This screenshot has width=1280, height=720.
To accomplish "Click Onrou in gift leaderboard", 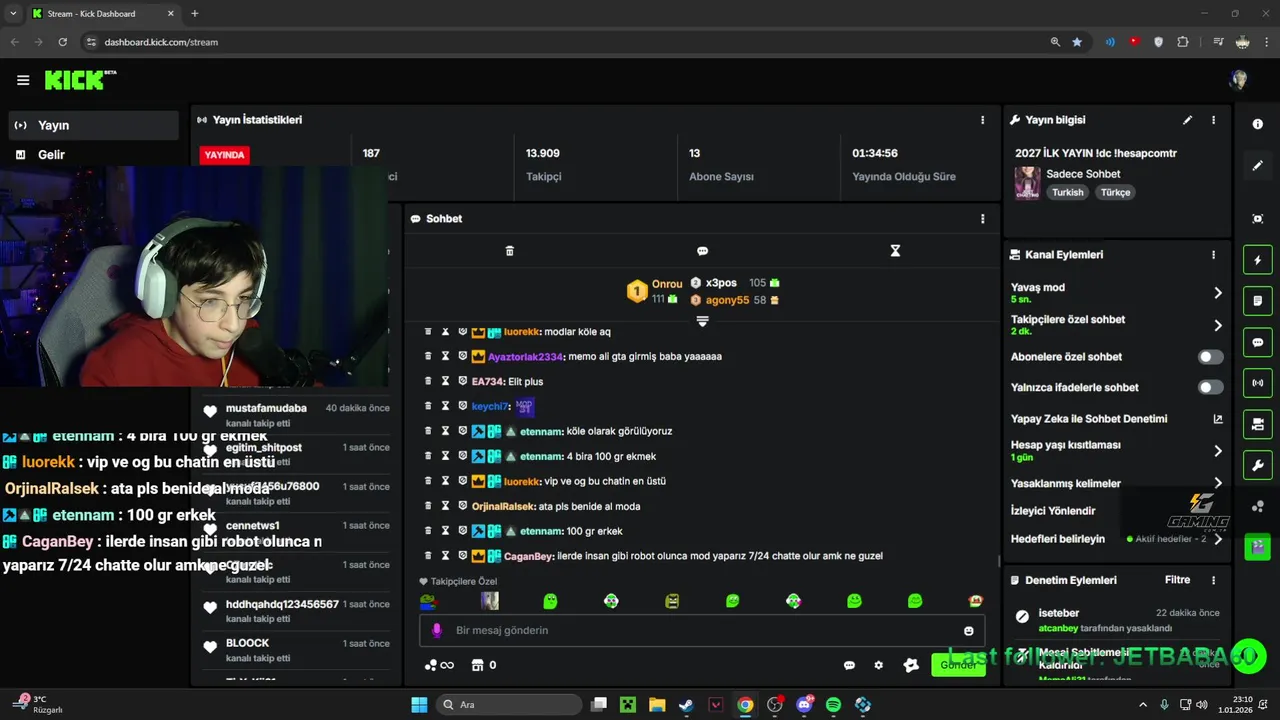I will coord(666,284).
